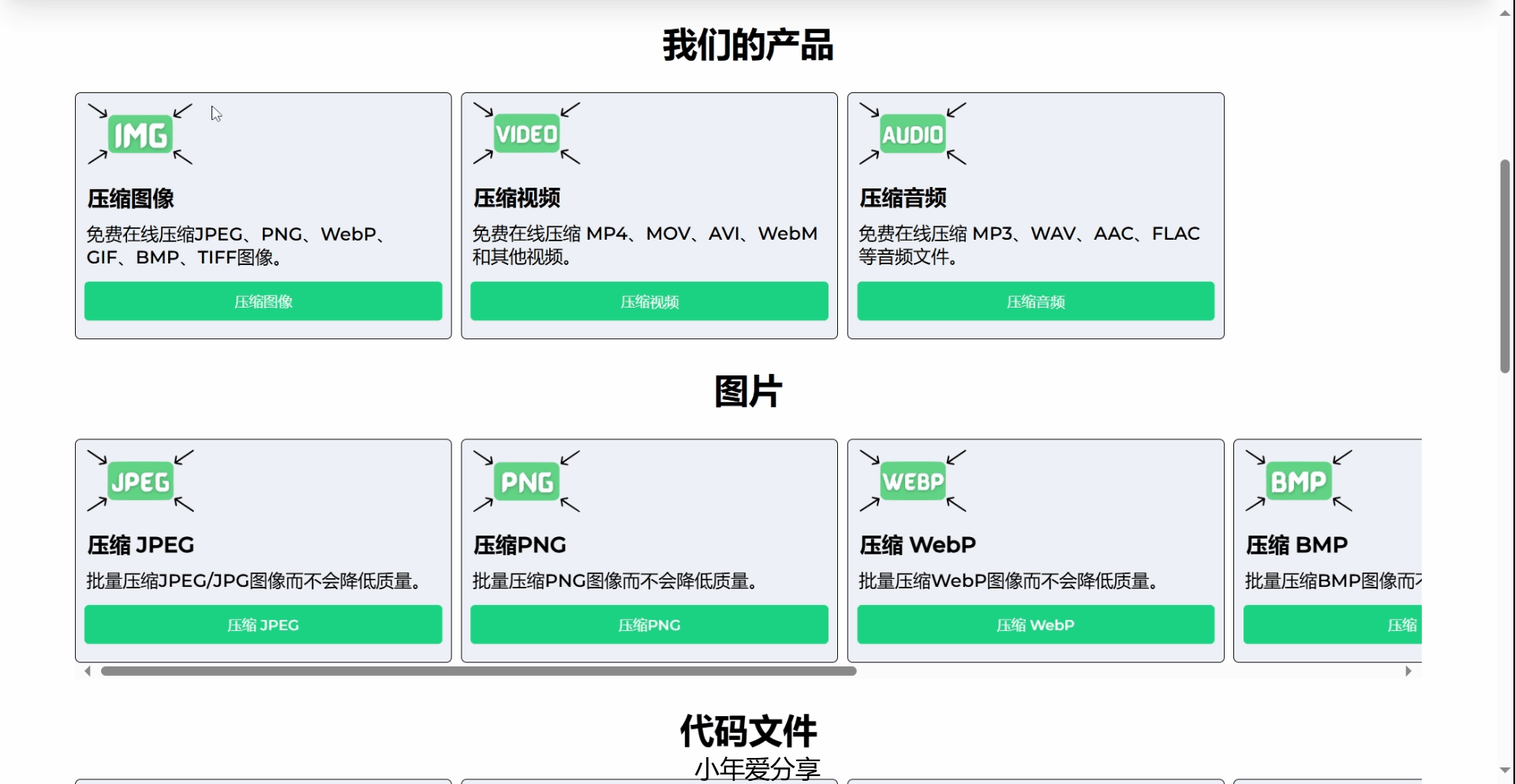Click the PNG format icon

pos(526,481)
